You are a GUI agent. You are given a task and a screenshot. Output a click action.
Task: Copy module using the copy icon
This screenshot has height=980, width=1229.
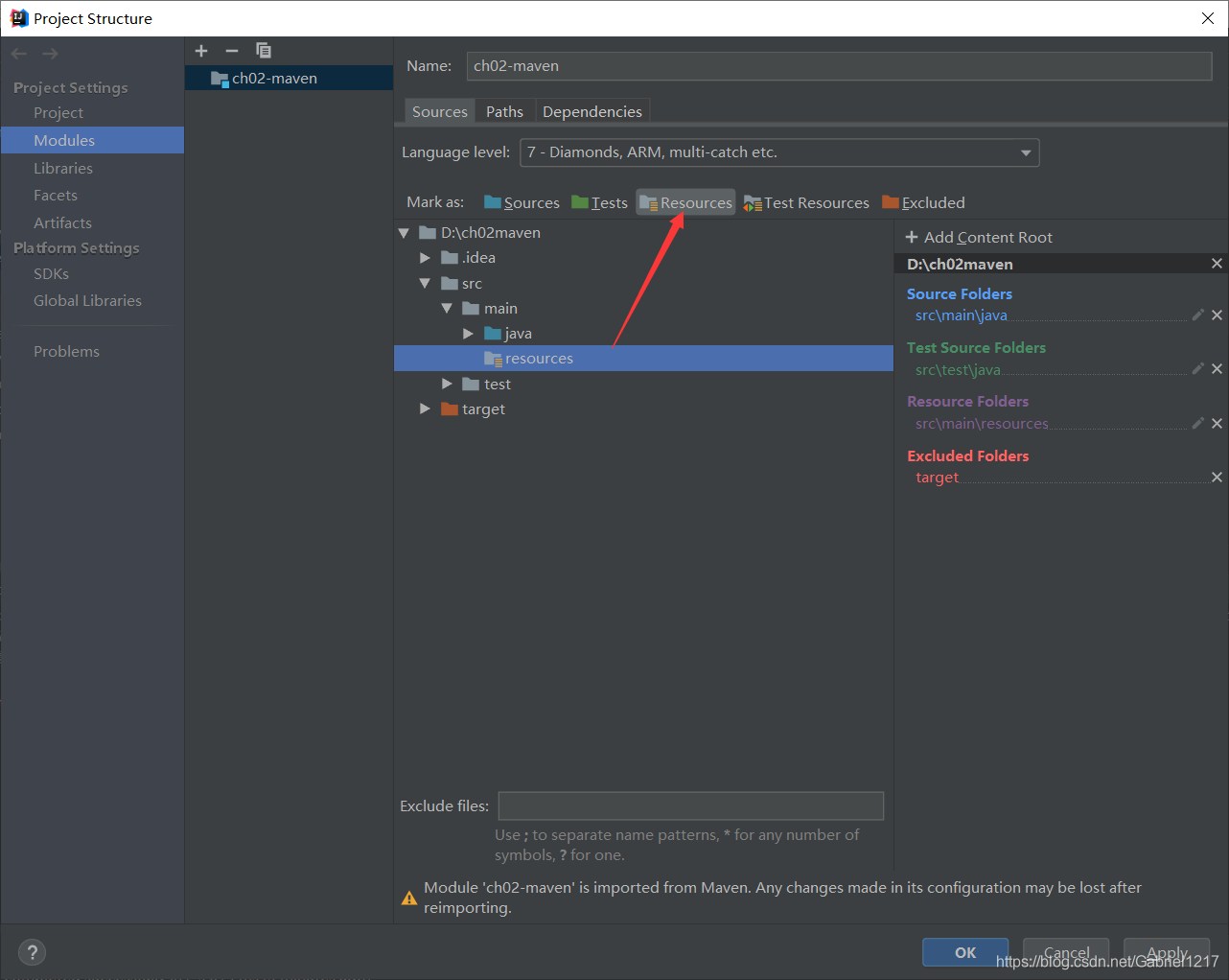point(263,51)
